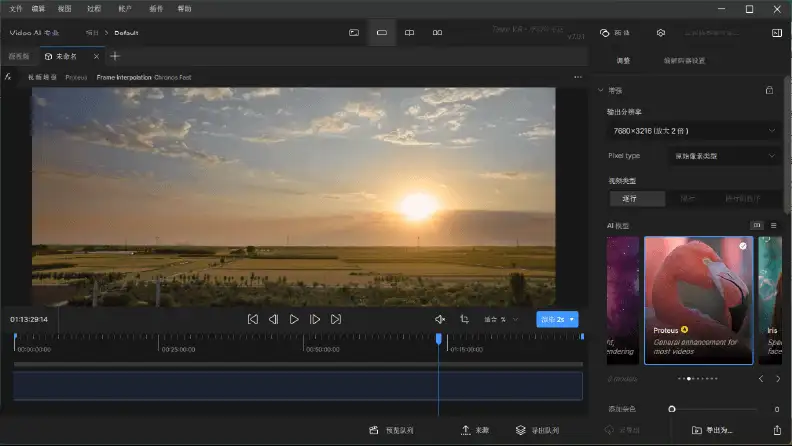Open the Pixel type dropdown
This screenshot has height=446, width=792.
click(x=724, y=156)
